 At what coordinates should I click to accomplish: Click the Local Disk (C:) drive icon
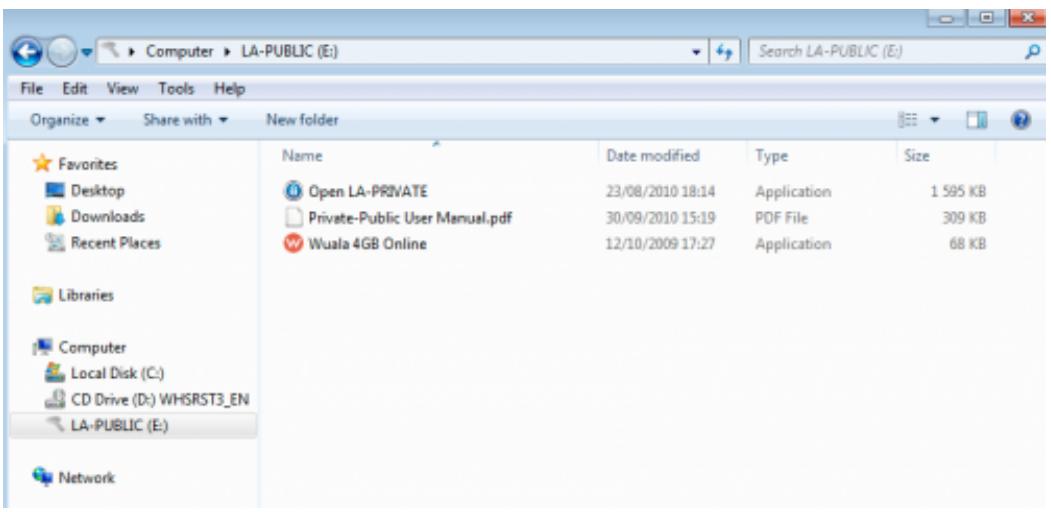pos(56,373)
